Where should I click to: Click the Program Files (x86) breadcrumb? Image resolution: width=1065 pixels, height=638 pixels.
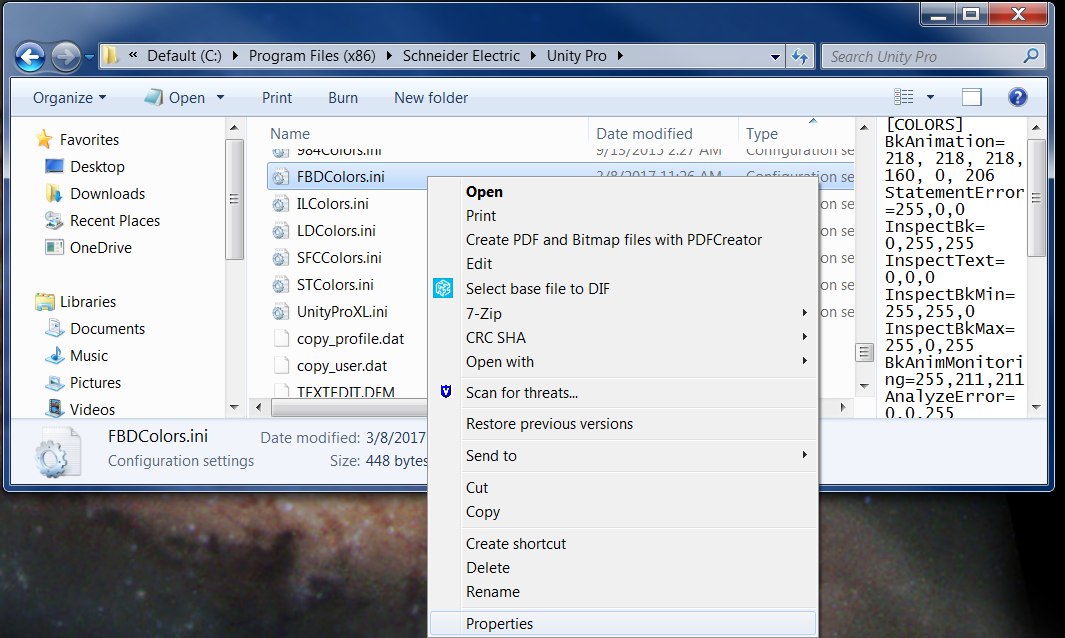click(312, 56)
